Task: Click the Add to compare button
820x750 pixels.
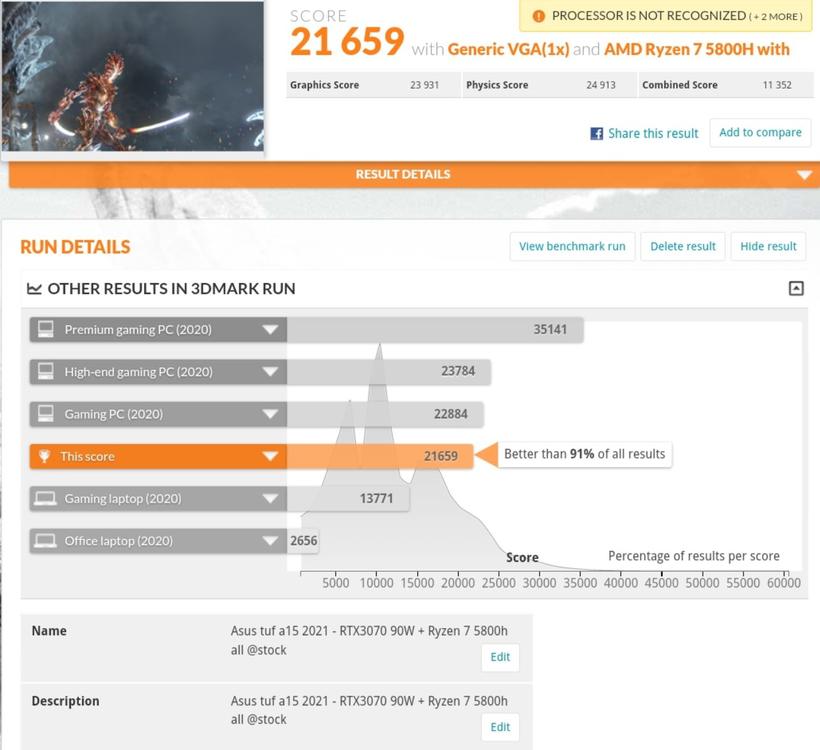Action: click(x=760, y=133)
